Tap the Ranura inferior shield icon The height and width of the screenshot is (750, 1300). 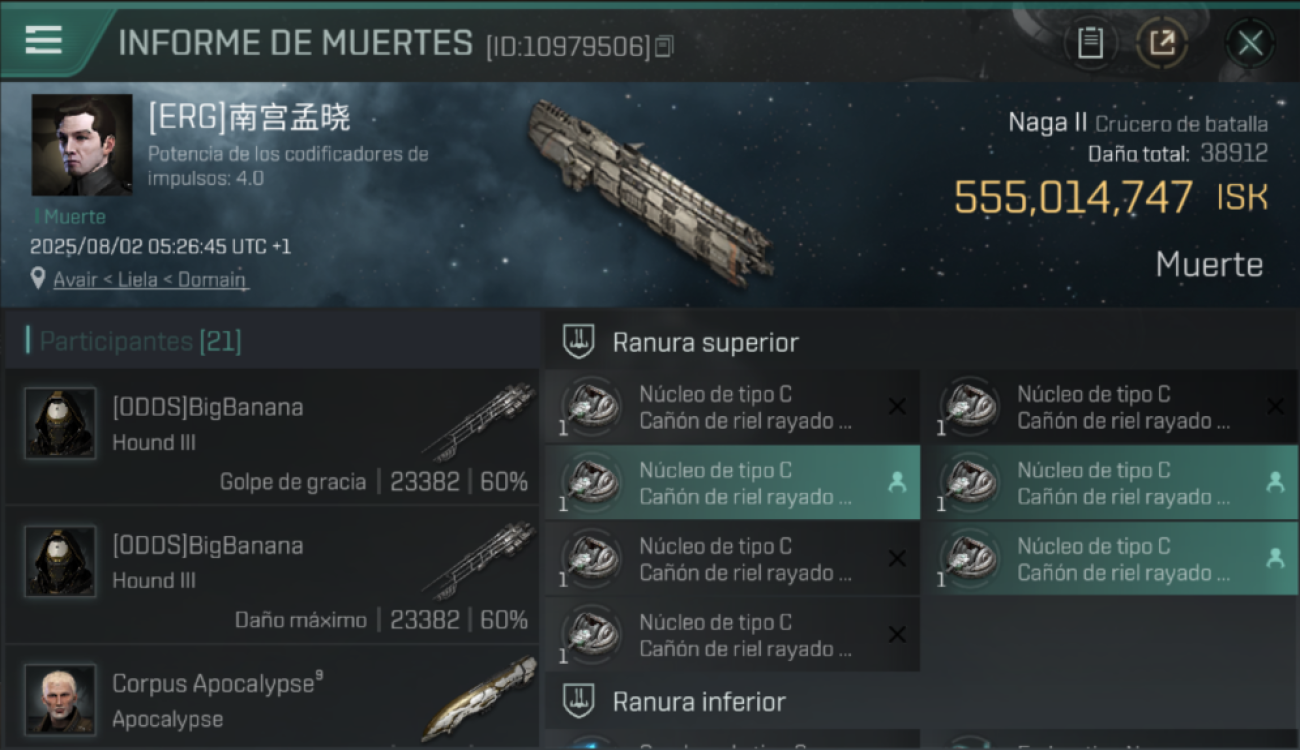coord(579,701)
